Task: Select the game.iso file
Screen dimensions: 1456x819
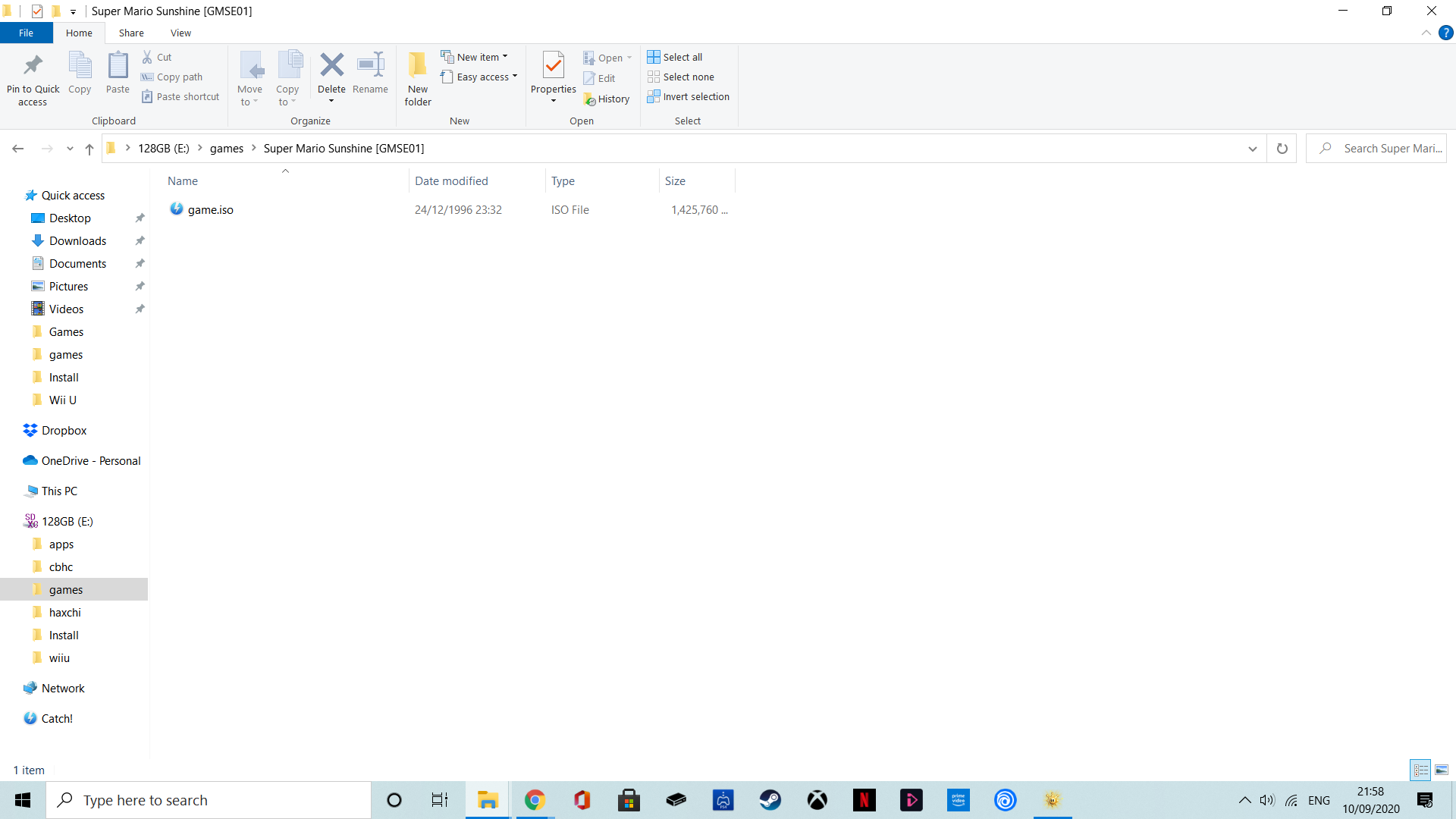Action: (x=211, y=209)
